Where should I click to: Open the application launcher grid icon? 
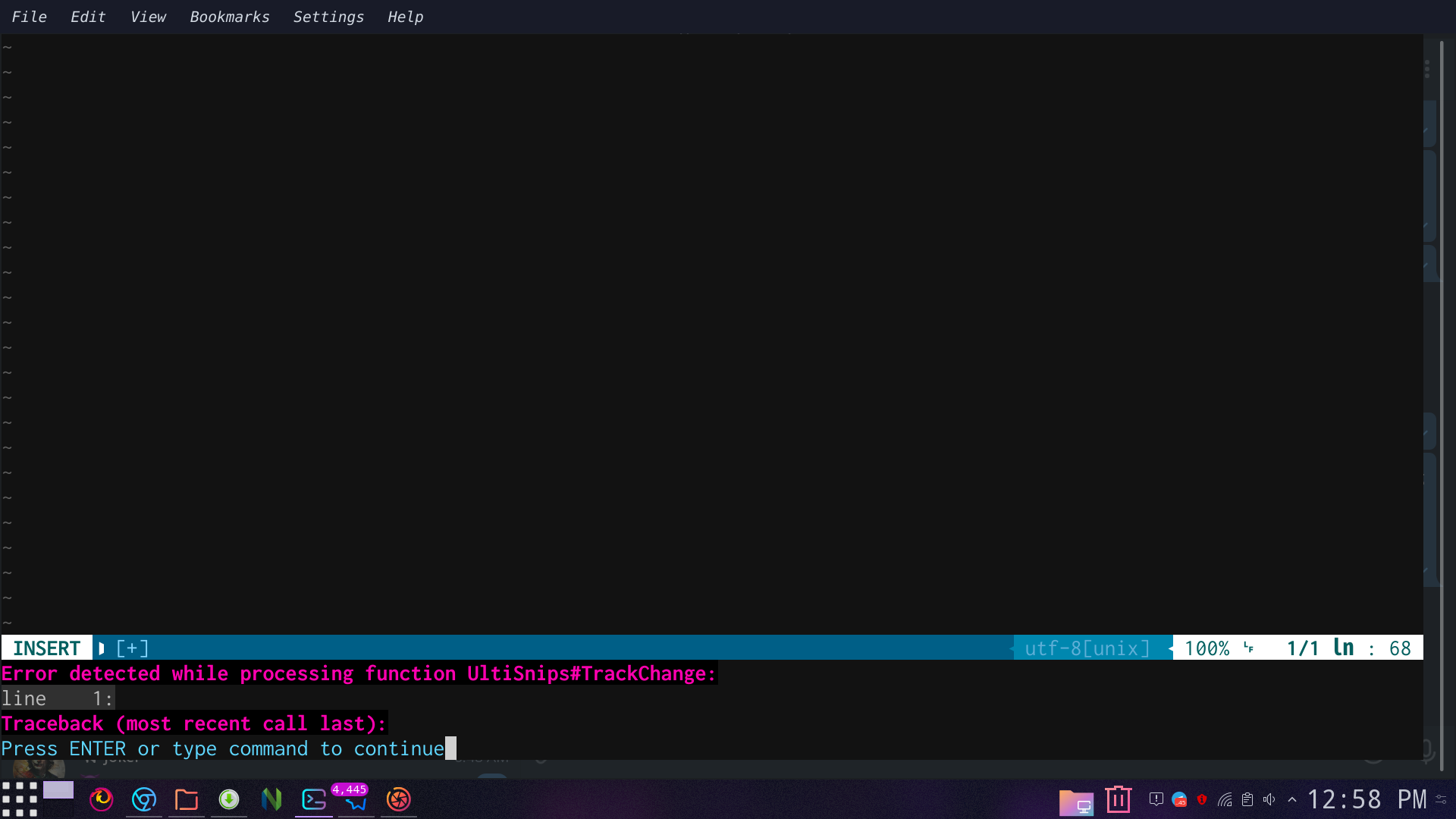tap(20, 799)
